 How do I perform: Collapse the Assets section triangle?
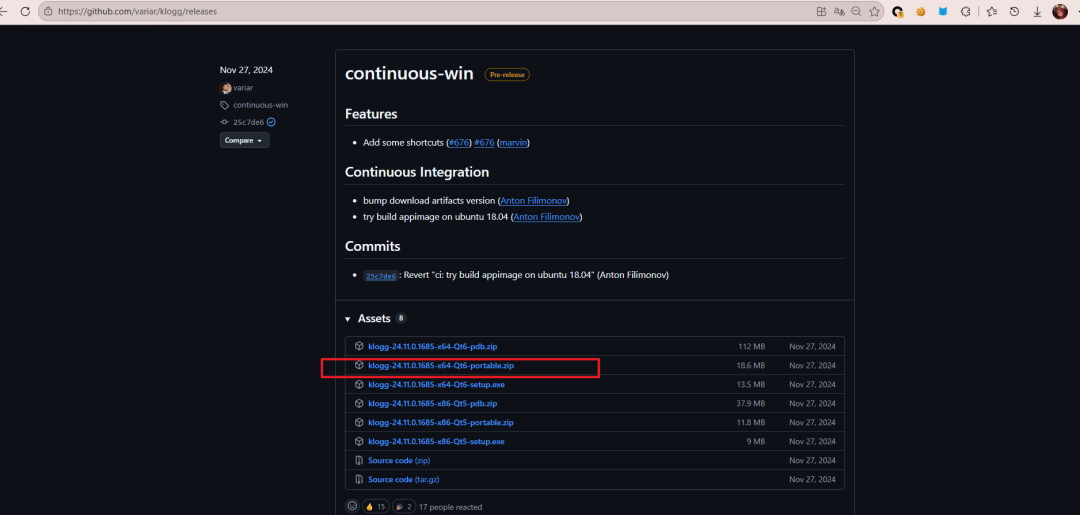[348, 319]
